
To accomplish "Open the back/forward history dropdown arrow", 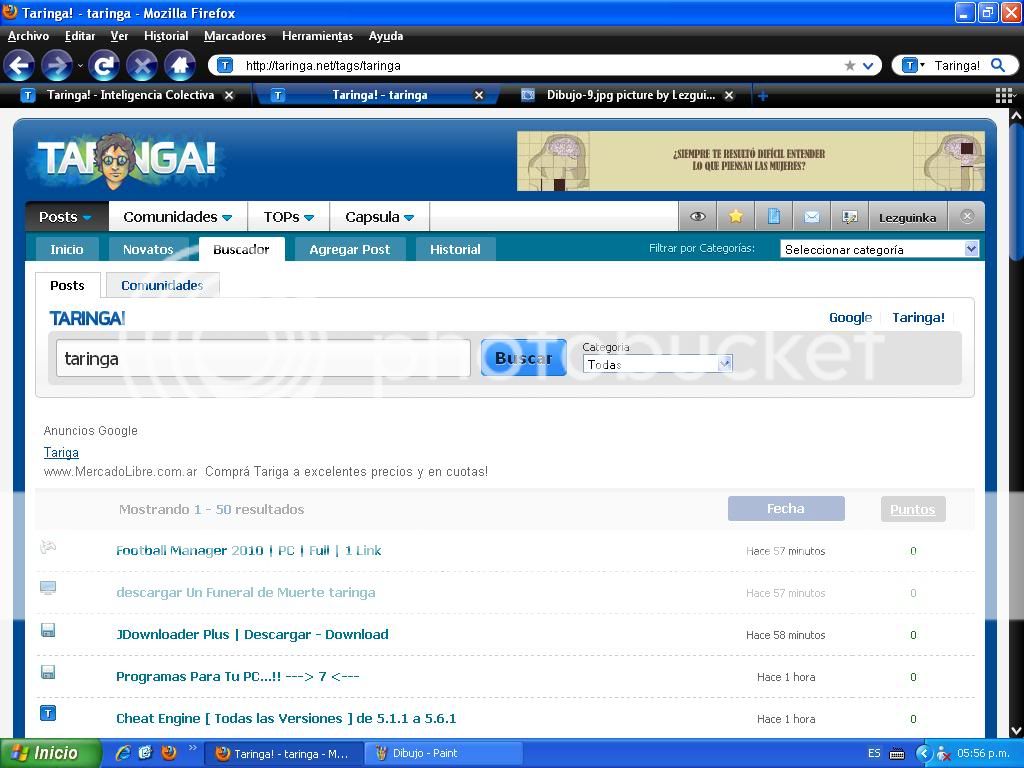I will [80, 65].
